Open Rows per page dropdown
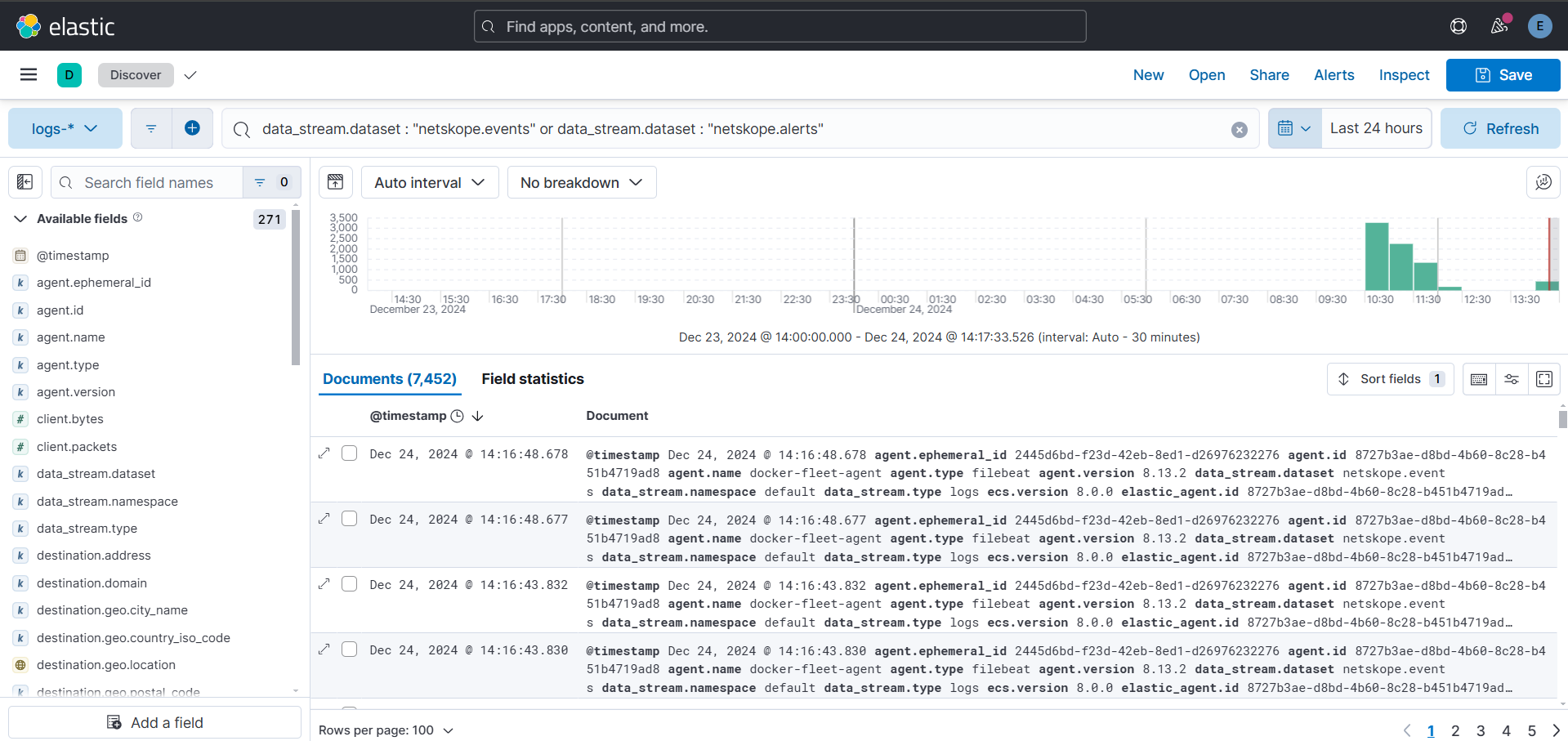 (386, 730)
